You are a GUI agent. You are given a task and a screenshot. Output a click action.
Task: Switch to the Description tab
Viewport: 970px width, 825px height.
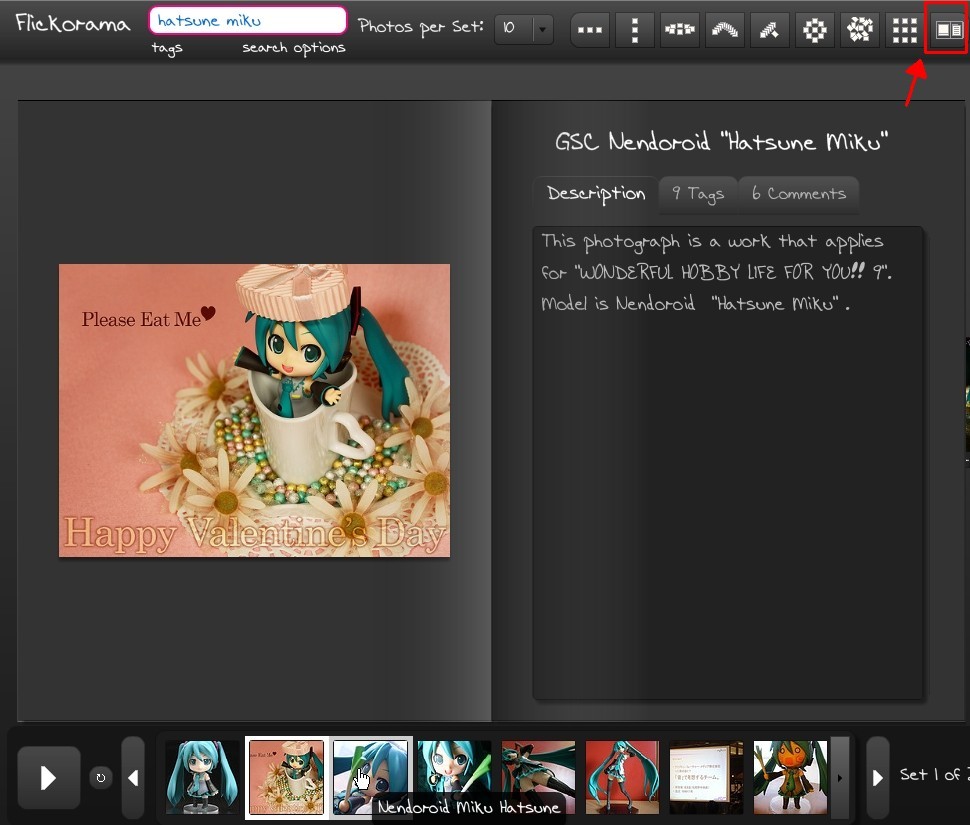click(596, 194)
